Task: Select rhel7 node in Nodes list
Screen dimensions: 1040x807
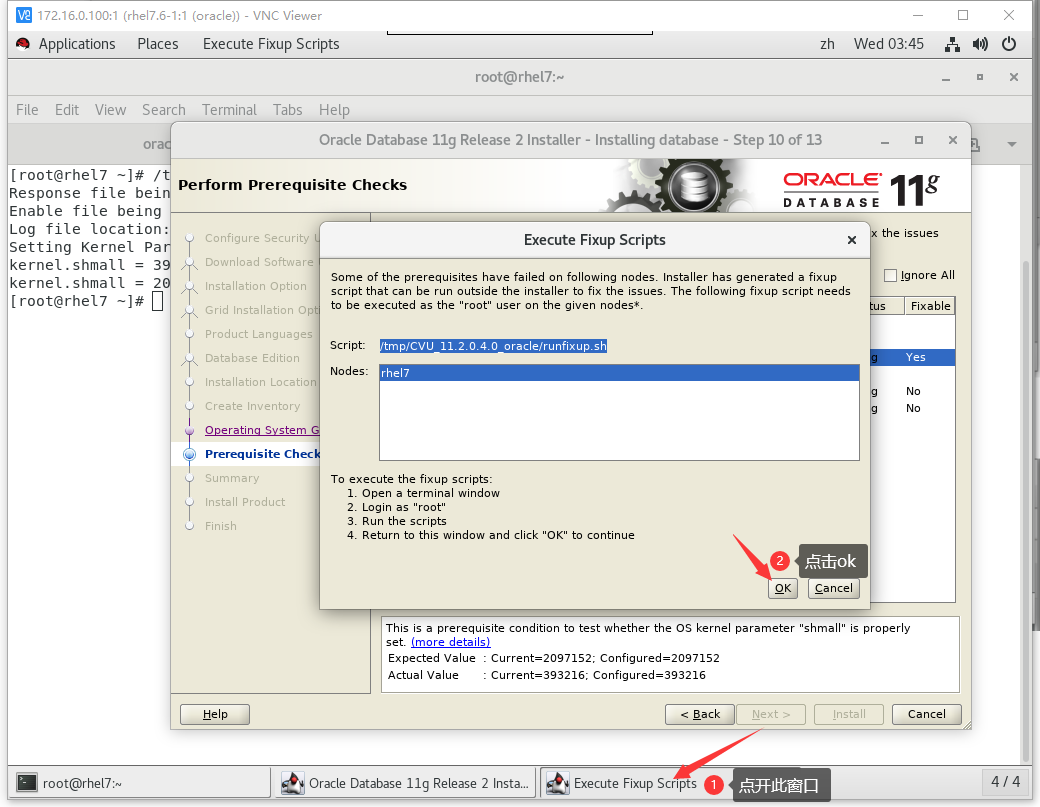Action: pyautogui.click(x=619, y=373)
